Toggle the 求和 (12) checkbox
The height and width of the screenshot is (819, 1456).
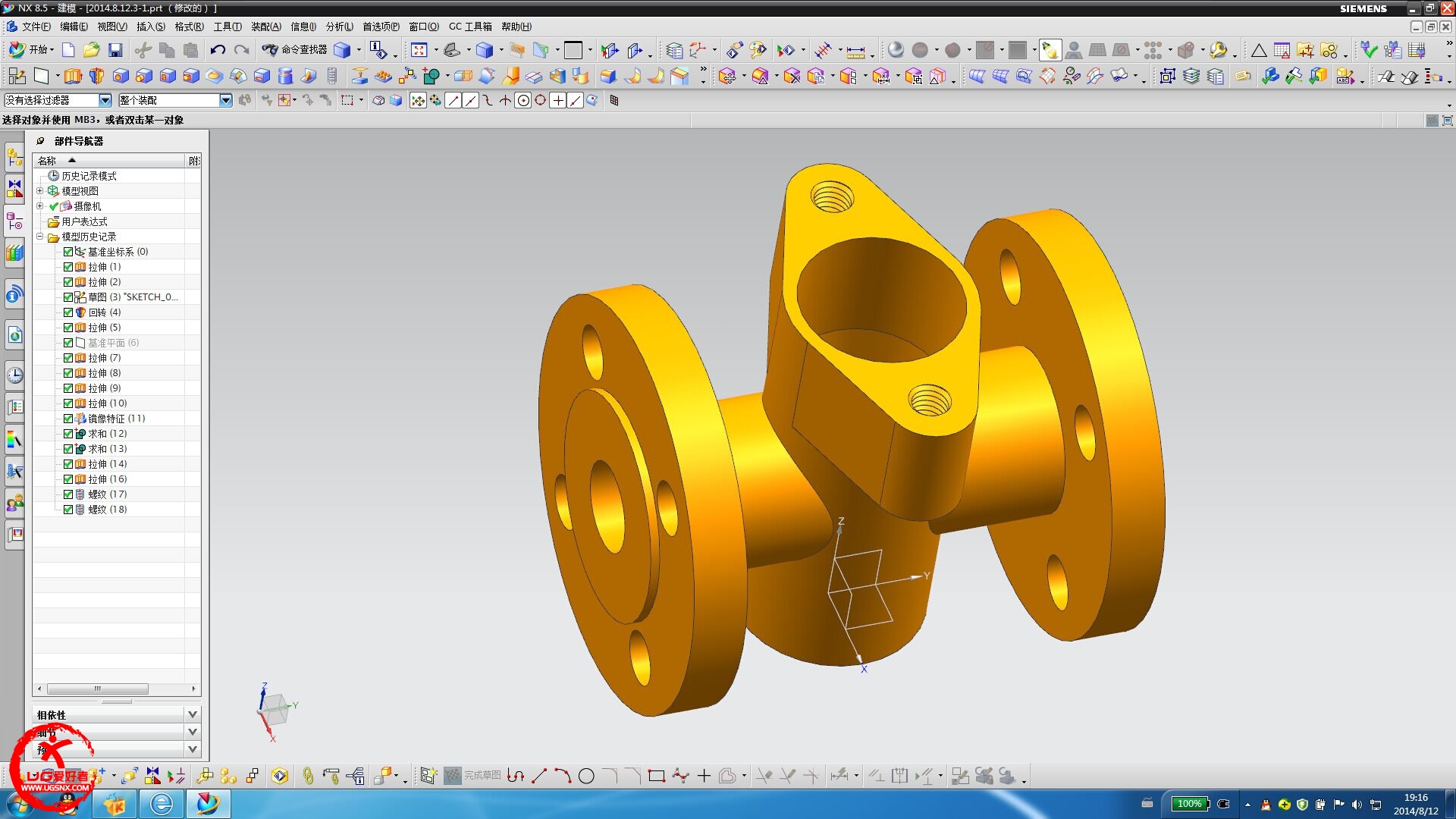coord(68,434)
